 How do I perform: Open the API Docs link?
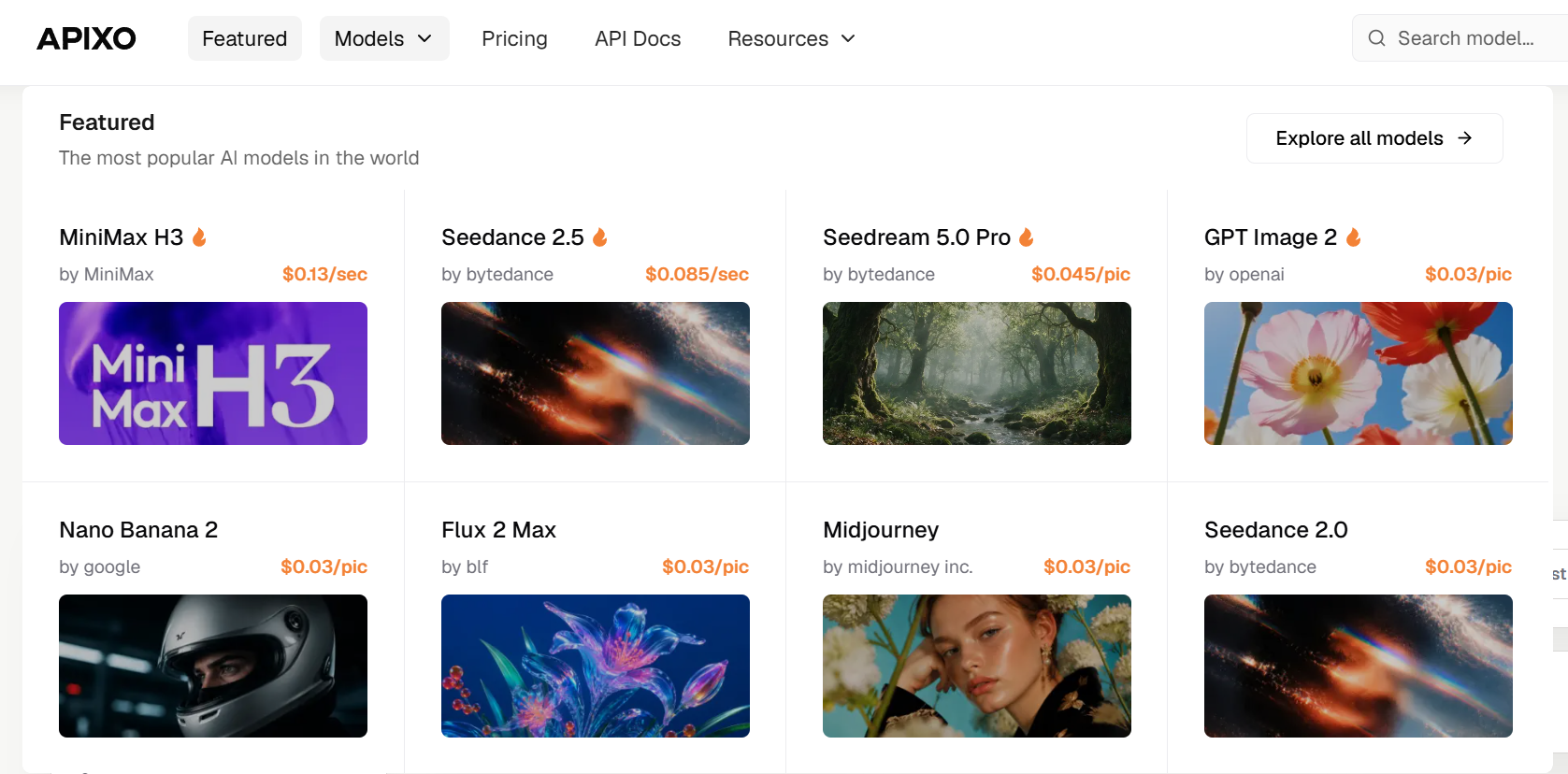coord(638,38)
